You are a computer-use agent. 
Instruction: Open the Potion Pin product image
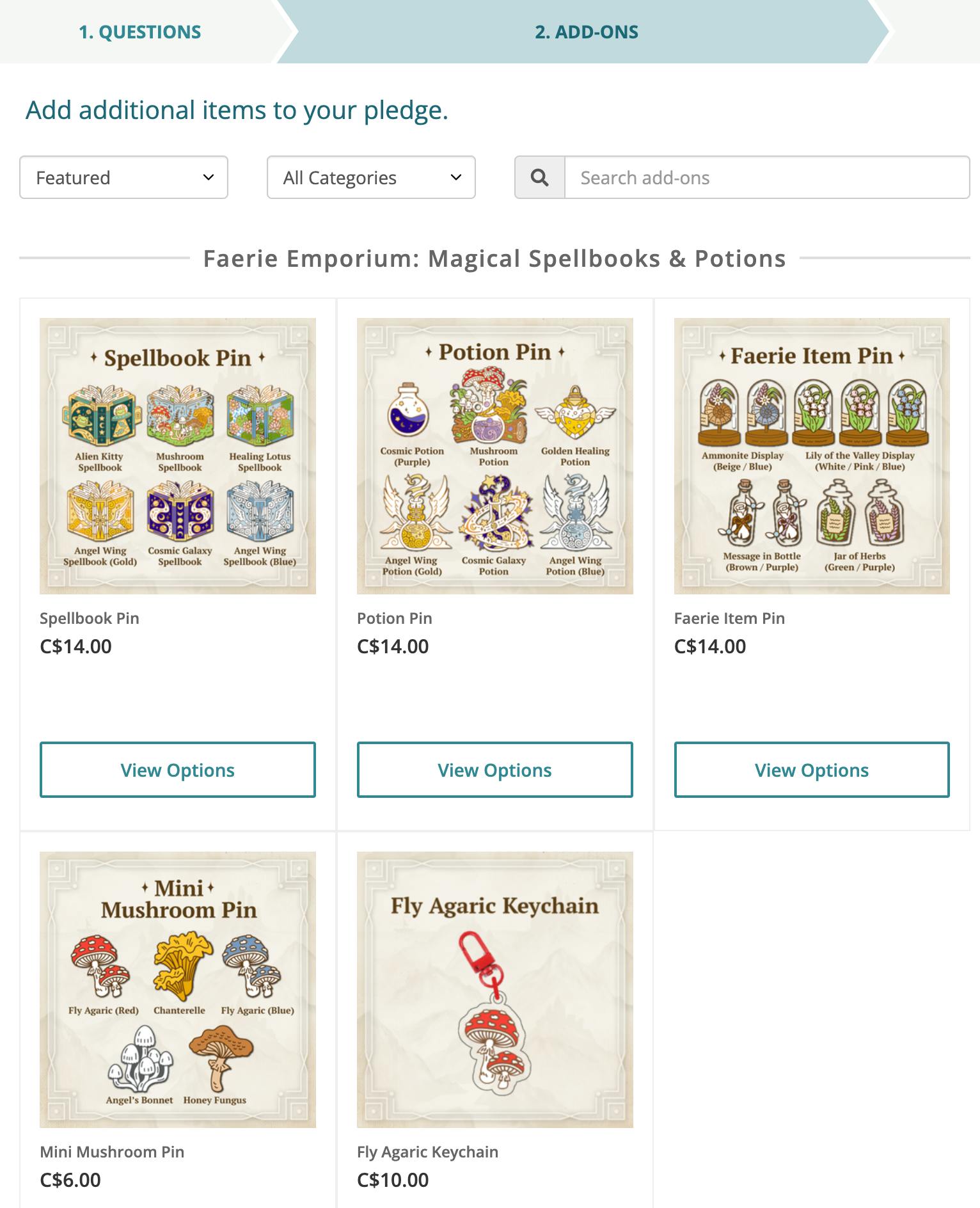click(494, 456)
